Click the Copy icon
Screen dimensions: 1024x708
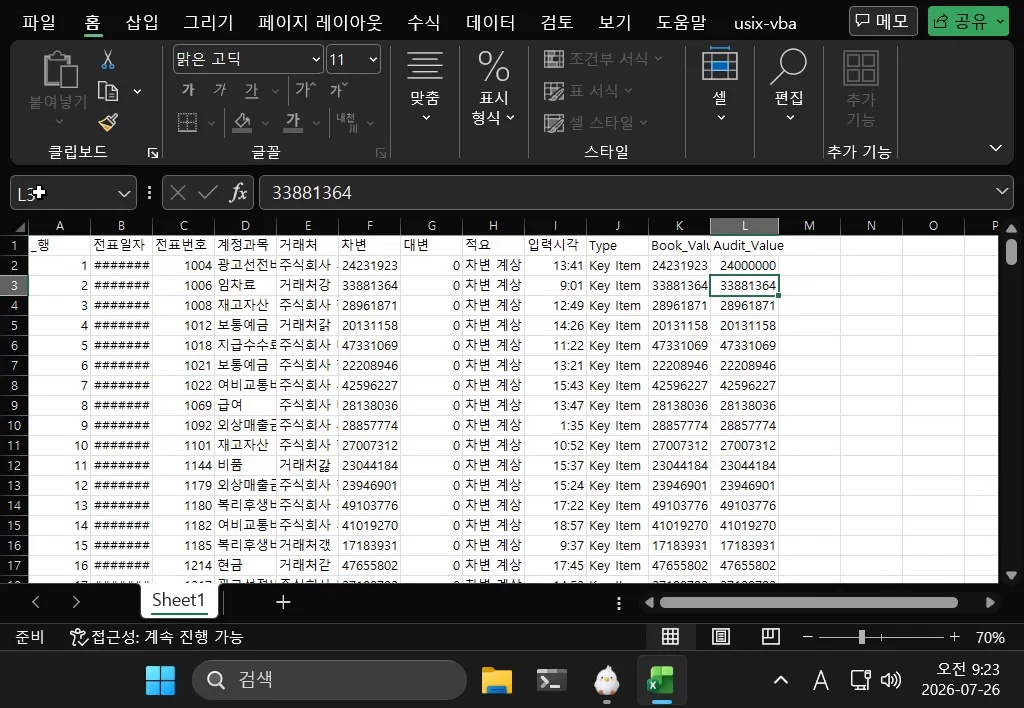click(108, 91)
